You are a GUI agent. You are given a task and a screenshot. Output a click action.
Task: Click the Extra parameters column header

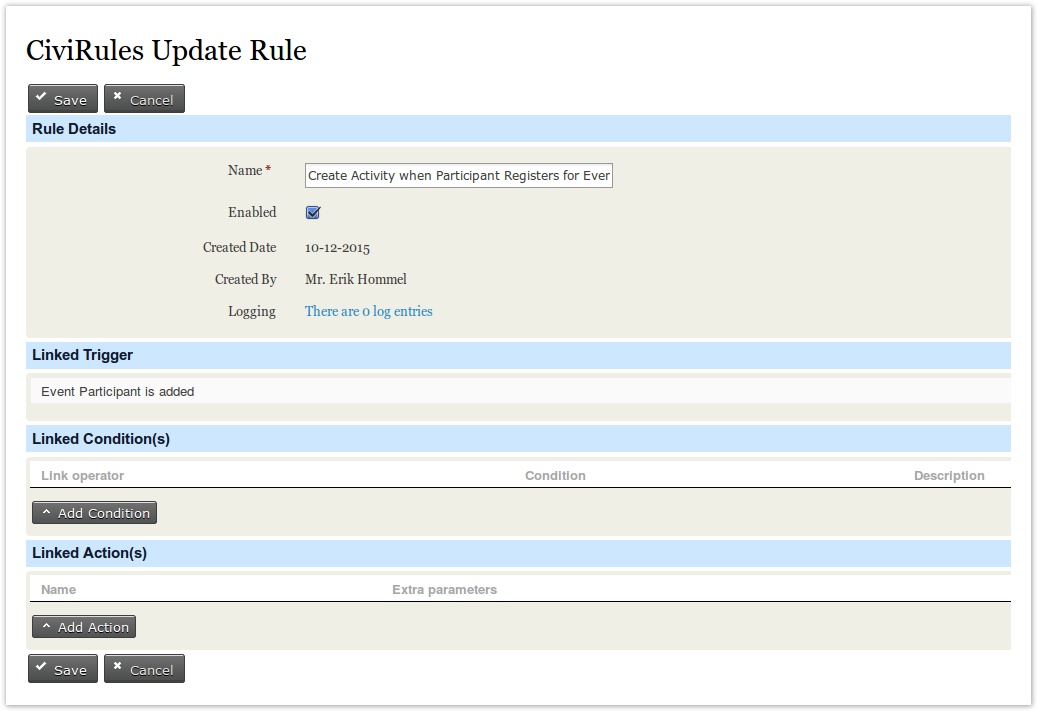[x=444, y=590]
